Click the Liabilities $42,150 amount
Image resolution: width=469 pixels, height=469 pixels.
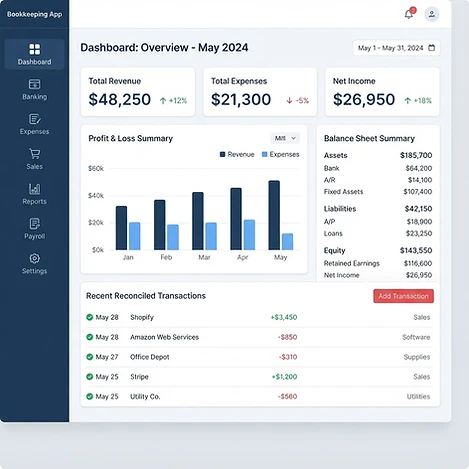418,209
